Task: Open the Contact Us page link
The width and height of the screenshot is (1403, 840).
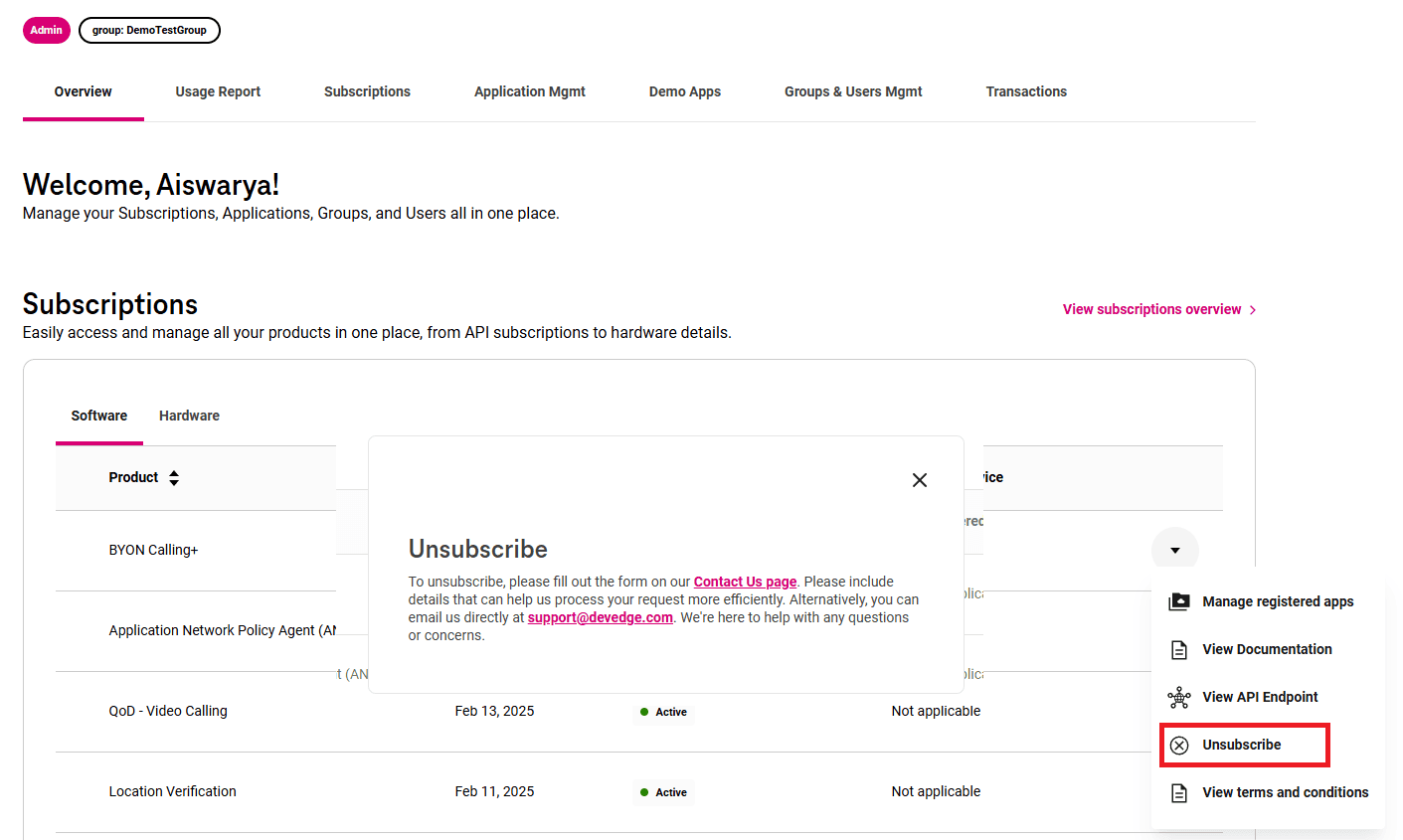Action: click(745, 582)
